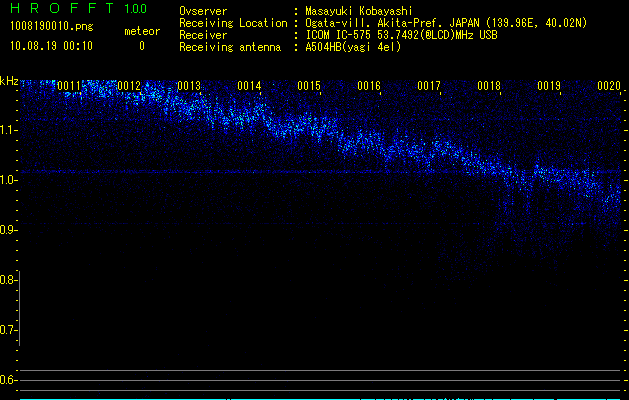This screenshot has width=629, height=400.
Task: Click the meteor label
Action: [142, 31]
